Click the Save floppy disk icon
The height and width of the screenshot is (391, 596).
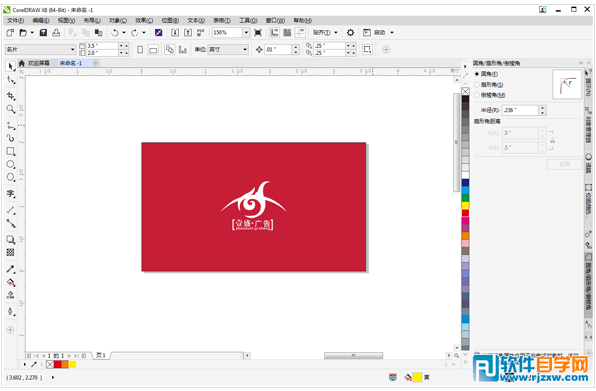pos(43,33)
